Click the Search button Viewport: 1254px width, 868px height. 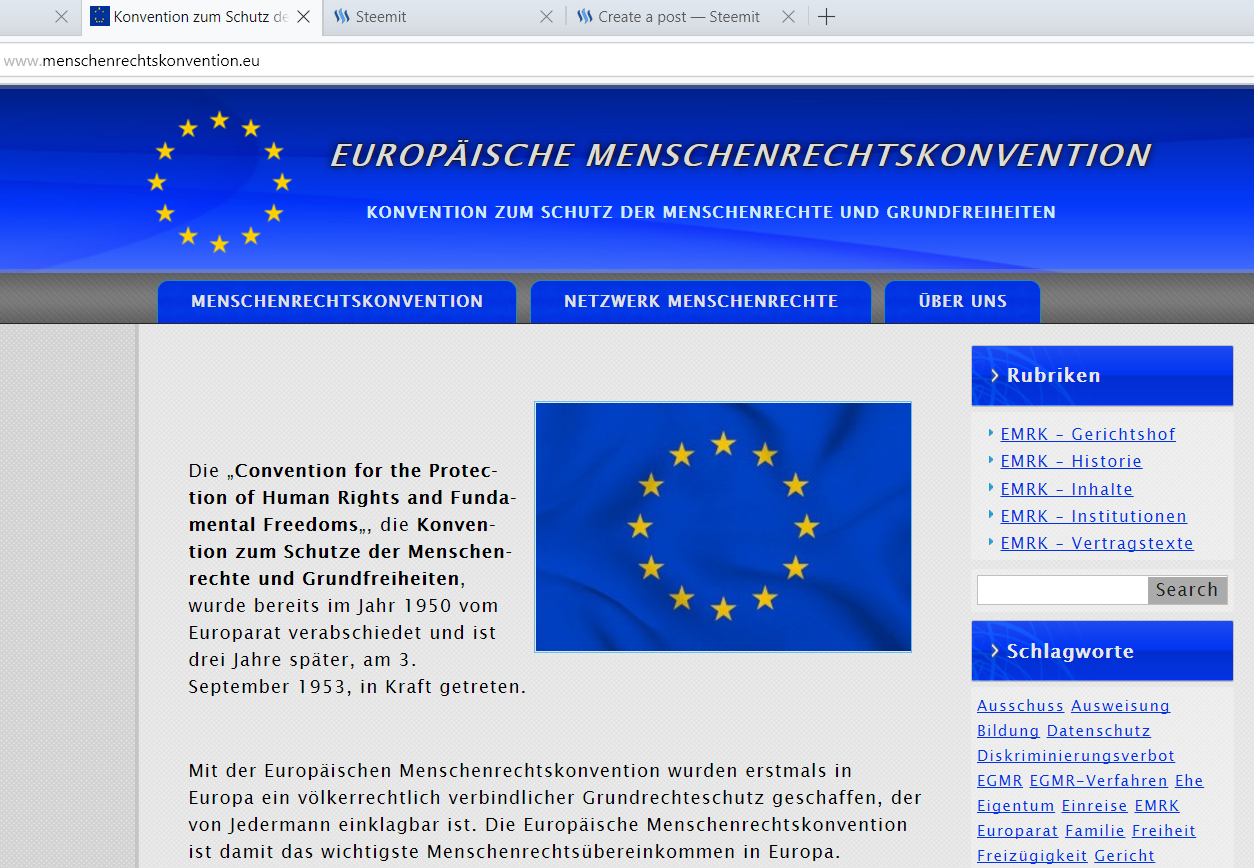click(1187, 590)
